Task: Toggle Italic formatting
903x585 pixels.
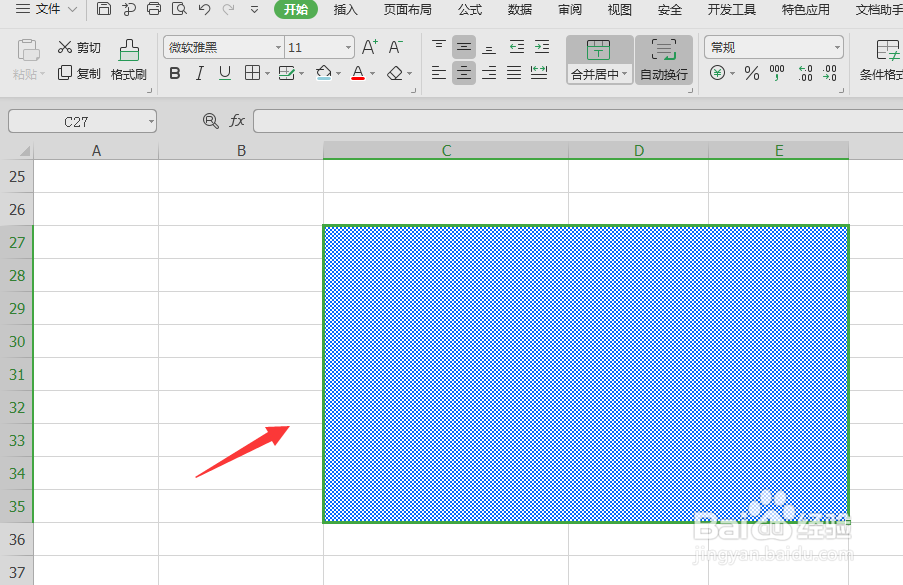Action: point(200,73)
